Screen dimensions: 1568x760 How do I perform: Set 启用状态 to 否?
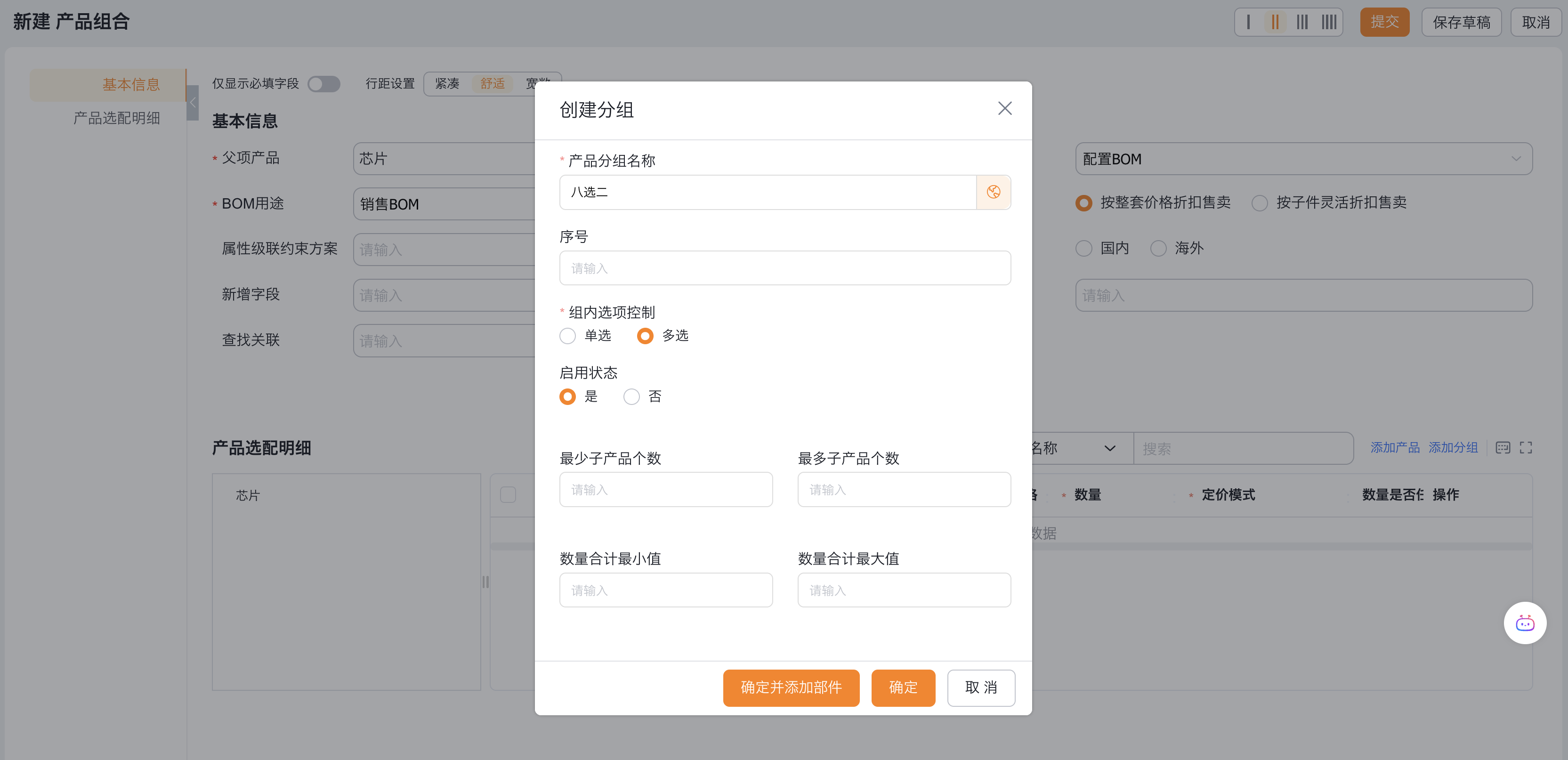click(632, 396)
